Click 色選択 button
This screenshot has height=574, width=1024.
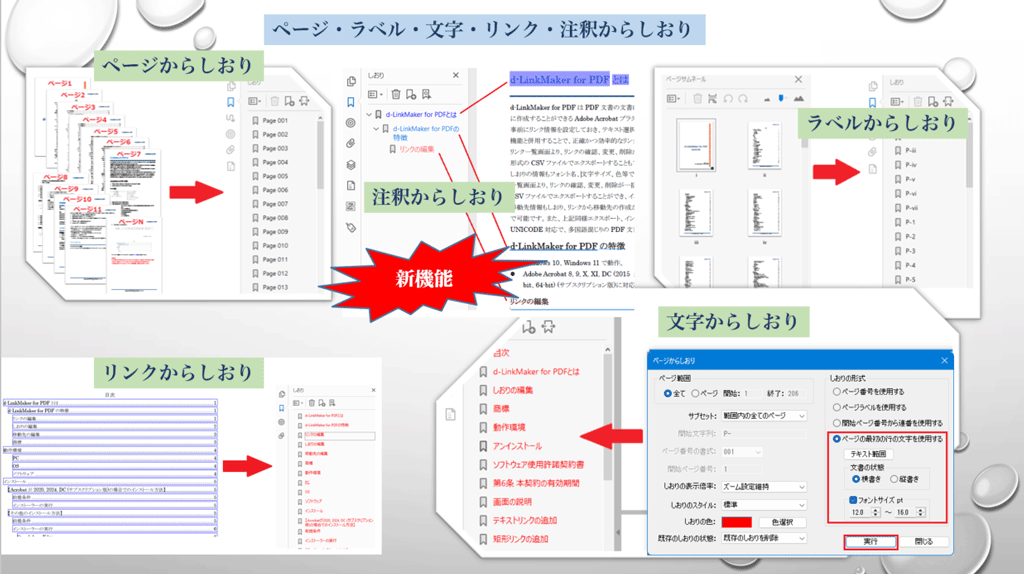coord(782,522)
